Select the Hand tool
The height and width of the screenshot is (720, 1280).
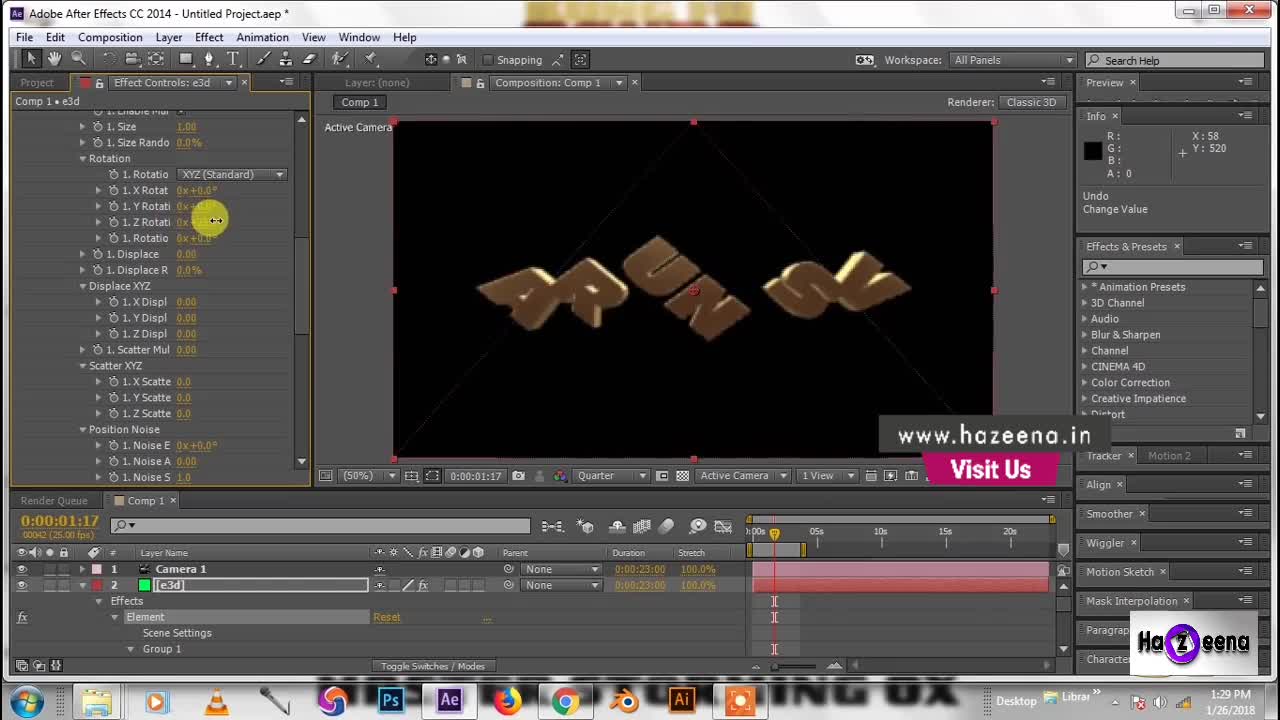[55, 60]
